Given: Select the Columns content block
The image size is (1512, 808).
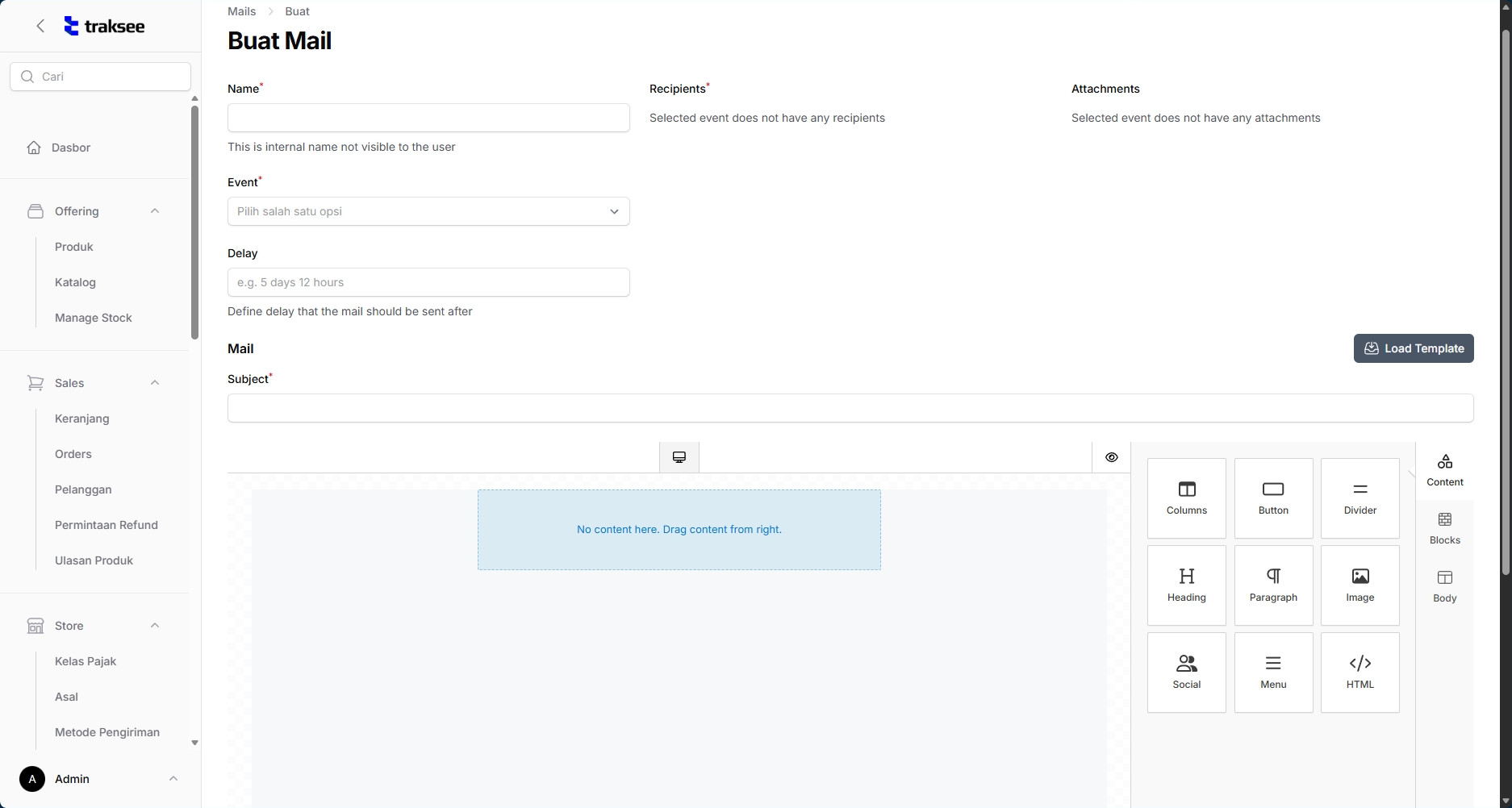Looking at the screenshot, I should click(x=1186, y=498).
